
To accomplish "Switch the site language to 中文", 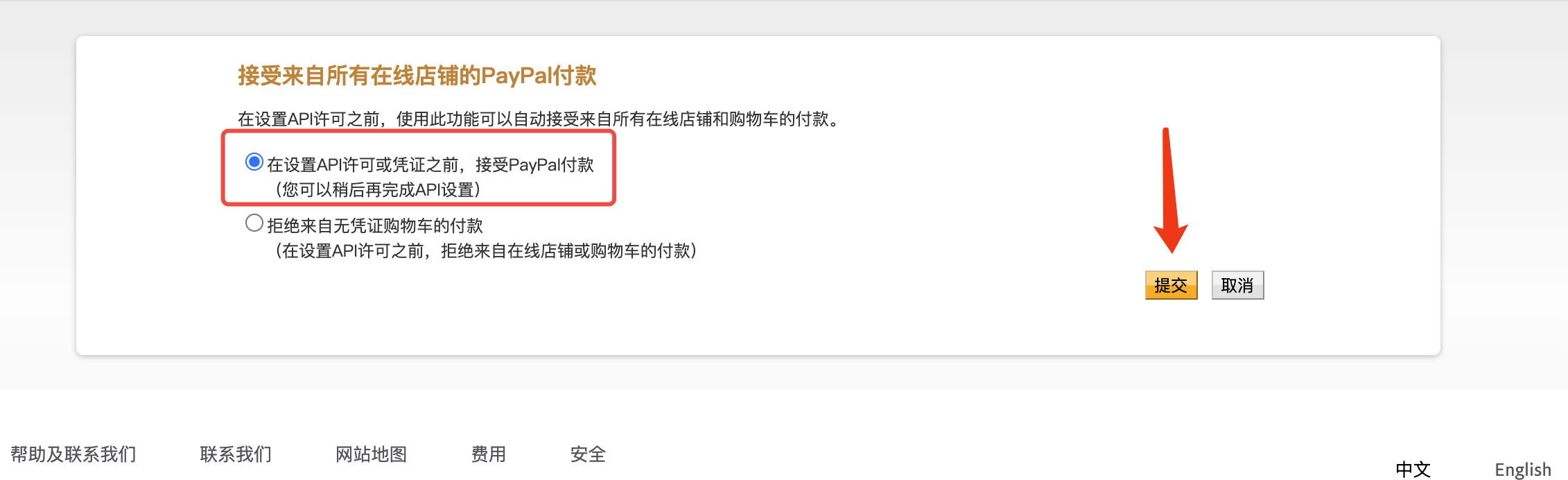I will [x=1413, y=470].
